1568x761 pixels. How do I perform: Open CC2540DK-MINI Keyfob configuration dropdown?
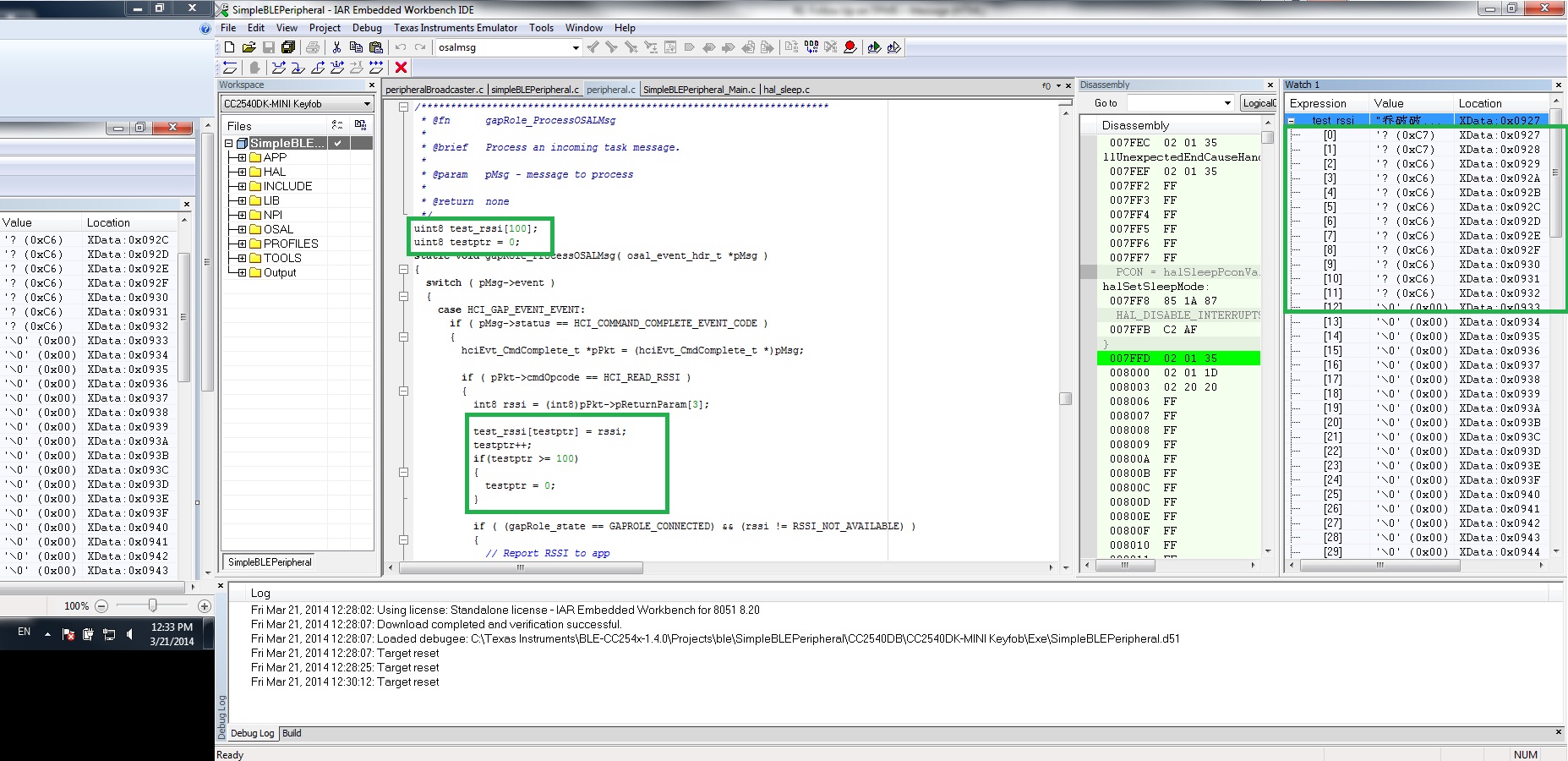pos(367,104)
